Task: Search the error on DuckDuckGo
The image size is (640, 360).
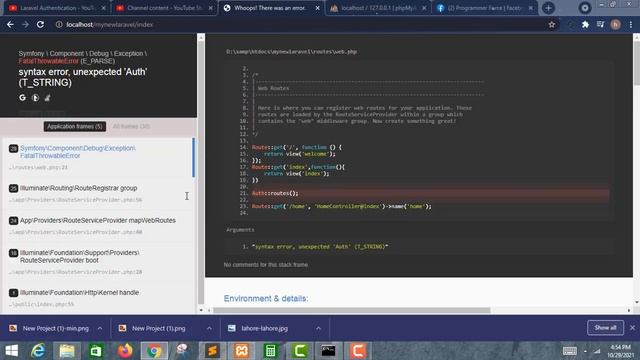Action: (36, 98)
